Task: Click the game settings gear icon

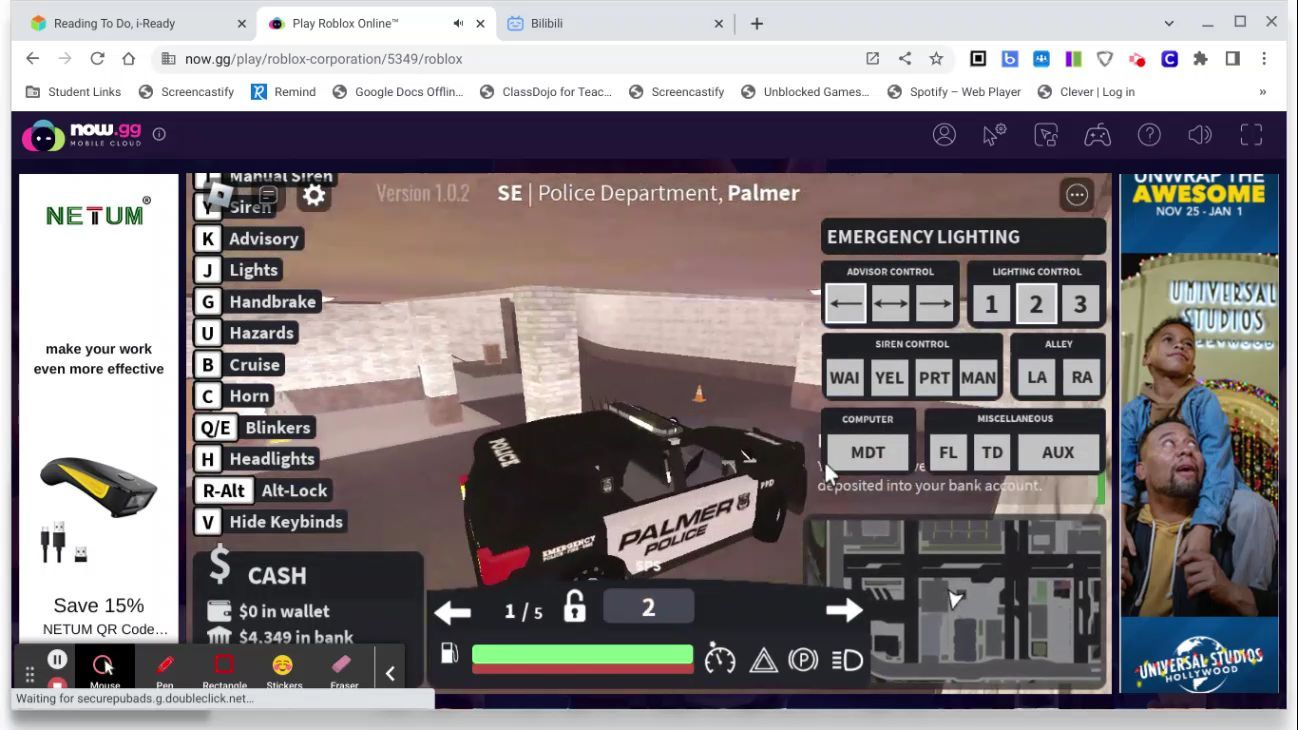Action: 314,195
